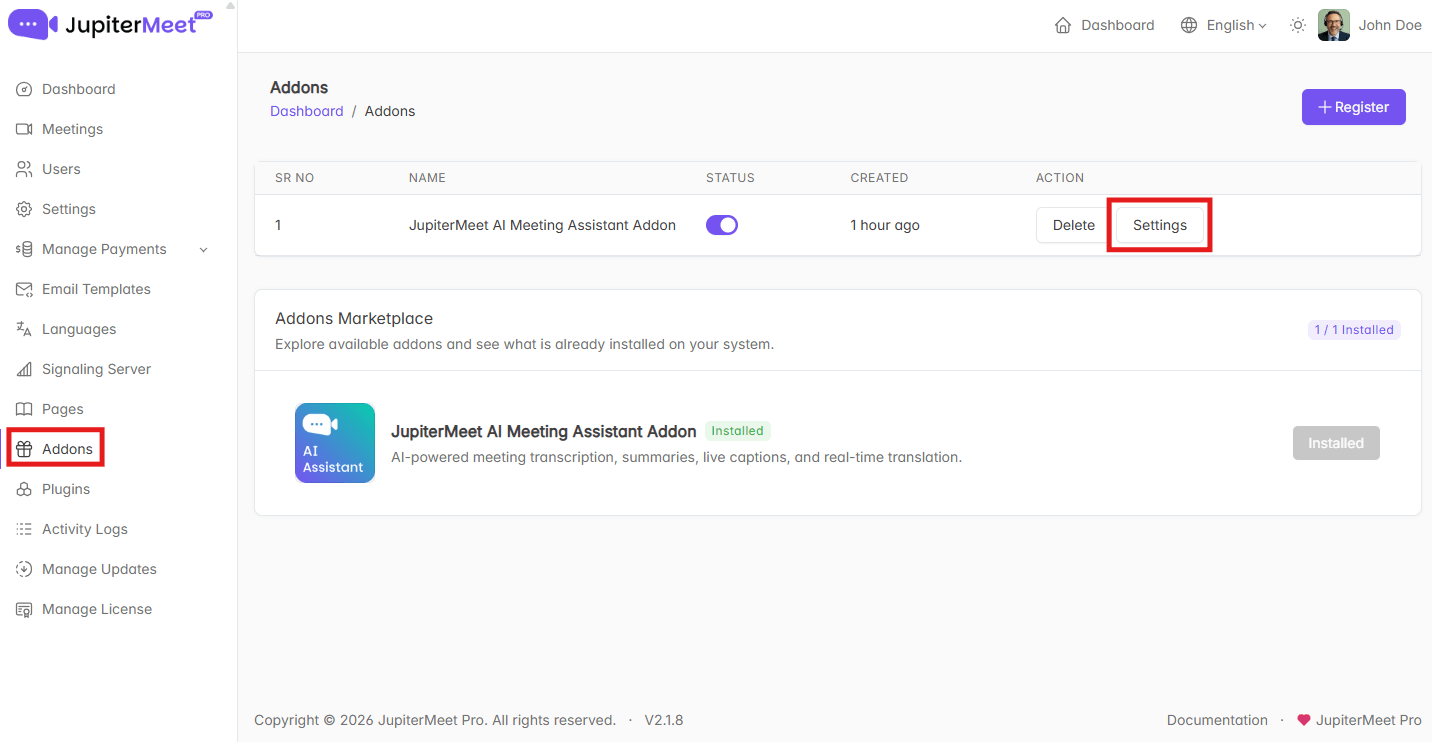Click the Languages translate icon

point(24,329)
